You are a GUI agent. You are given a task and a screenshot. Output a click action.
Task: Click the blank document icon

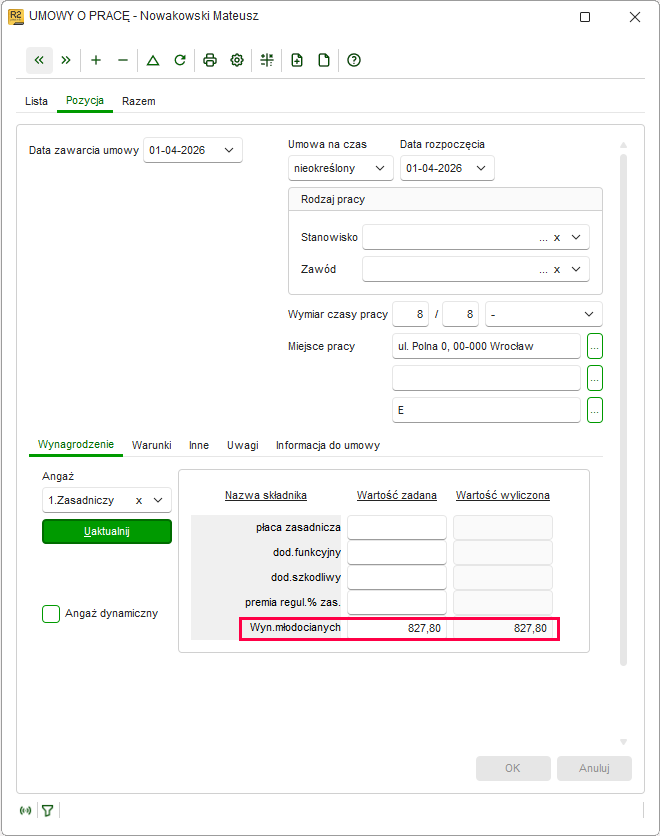(324, 60)
